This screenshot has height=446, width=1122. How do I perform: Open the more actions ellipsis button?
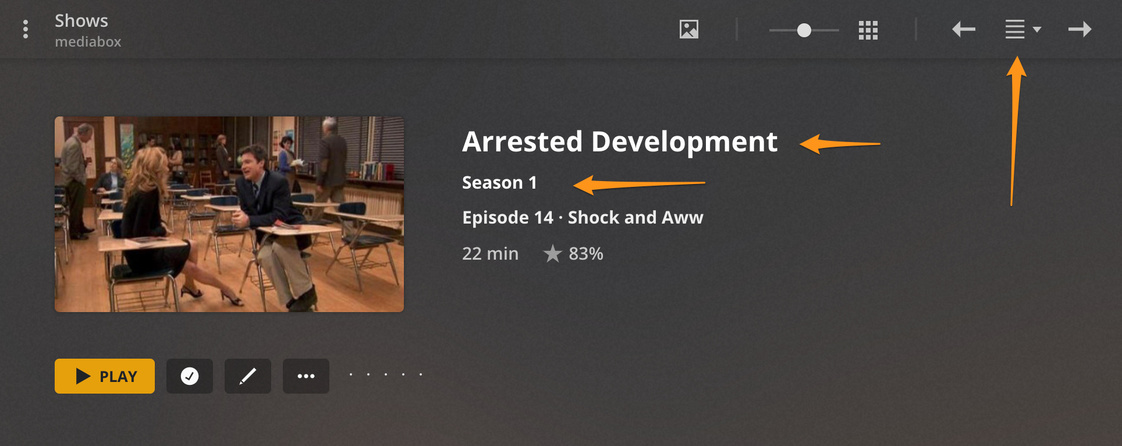(306, 376)
